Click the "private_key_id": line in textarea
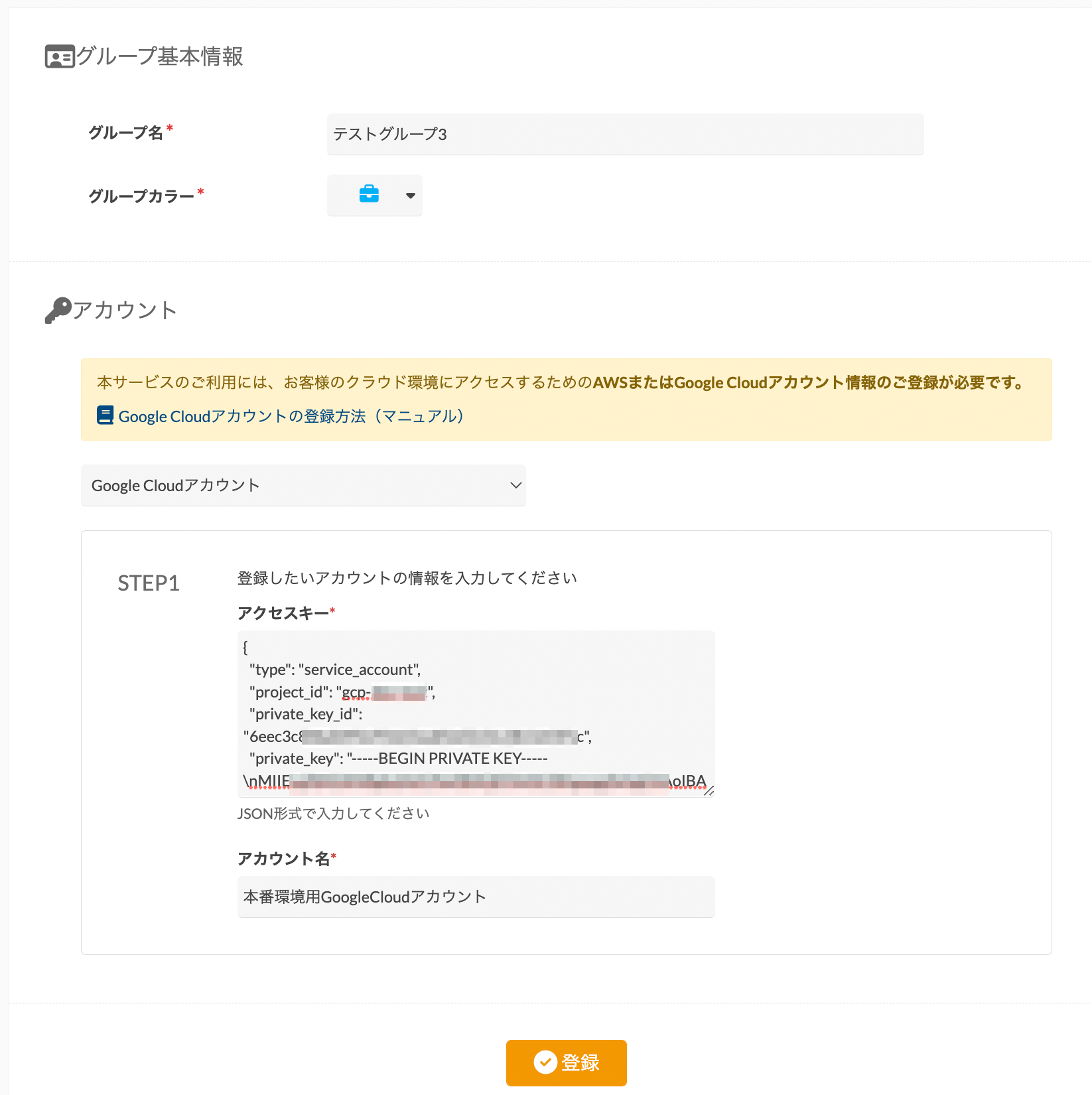 tap(306, 714)
